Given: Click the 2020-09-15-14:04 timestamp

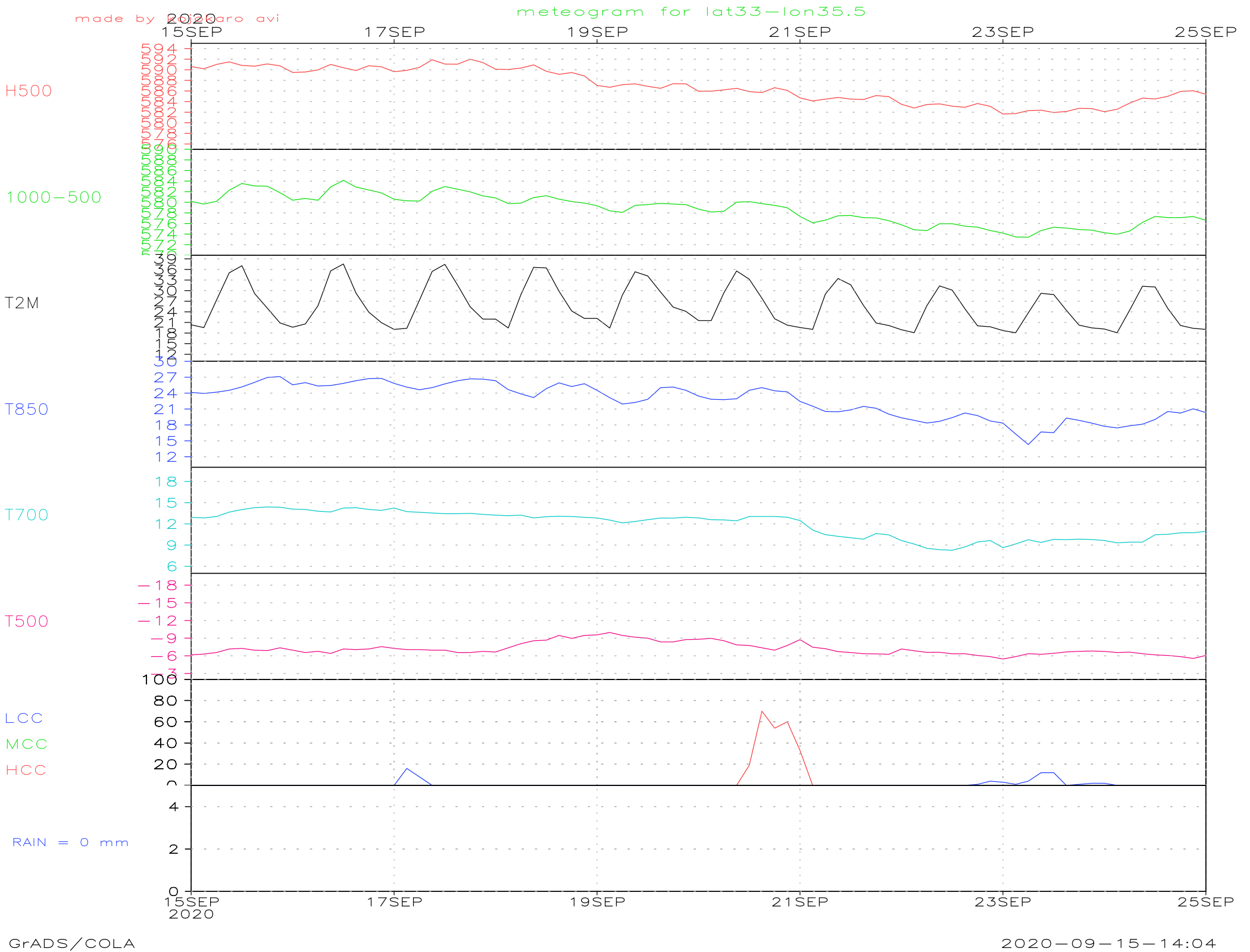Looking at the screenshot, I should coord(1108,944).
